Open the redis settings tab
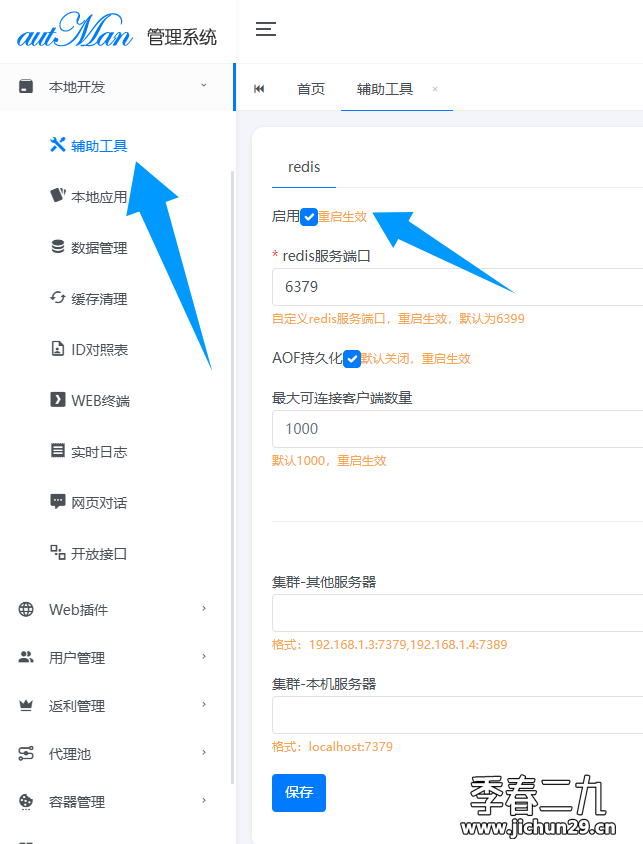 pyautogui.click(x=304, y=167)
